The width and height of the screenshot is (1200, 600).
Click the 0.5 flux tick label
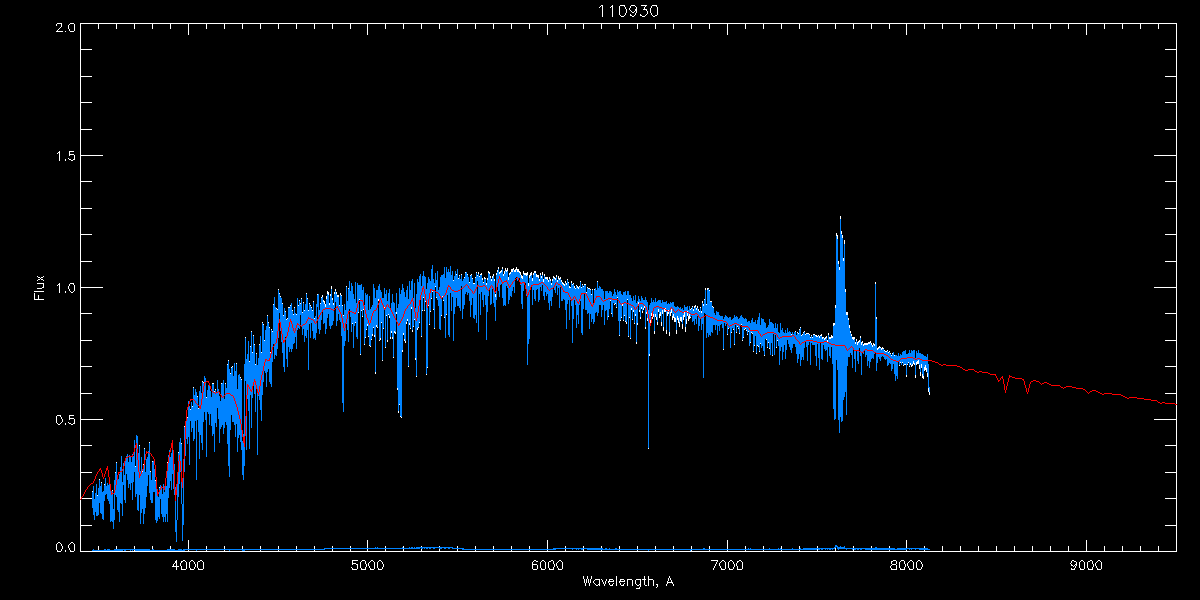click(x=65, y=419)
